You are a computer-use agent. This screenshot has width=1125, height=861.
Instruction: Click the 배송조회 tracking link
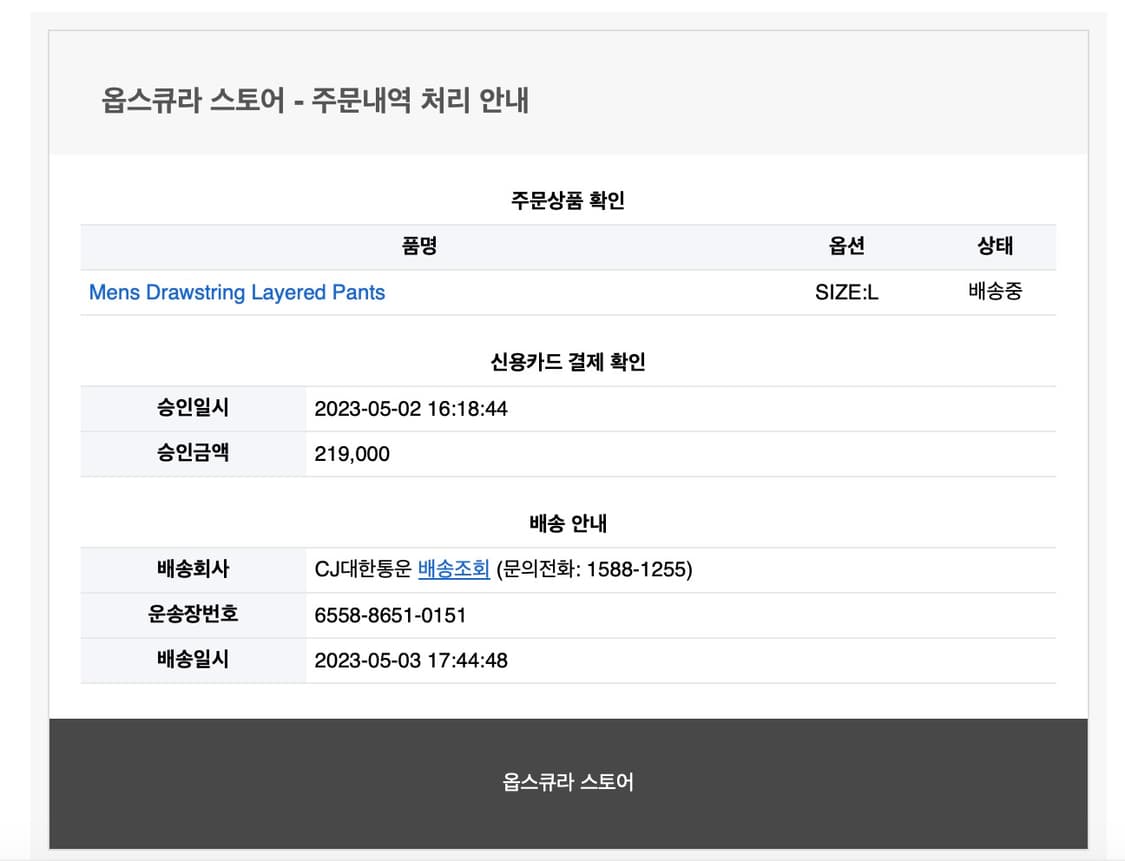click(x=453, y=569)
